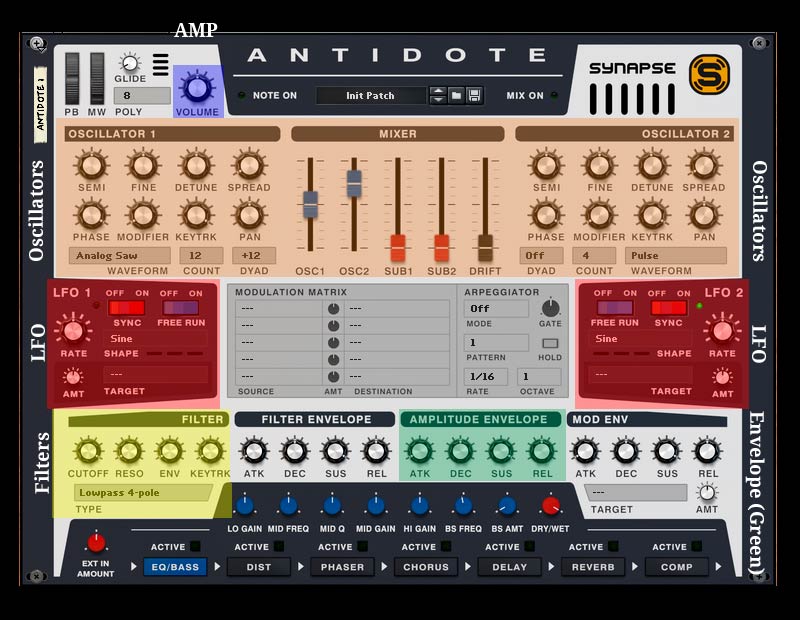Image resolution: width=800 pixels, height=620 pixels.
Task: Click the Synapse logo icon
Action: click(710, 75)
